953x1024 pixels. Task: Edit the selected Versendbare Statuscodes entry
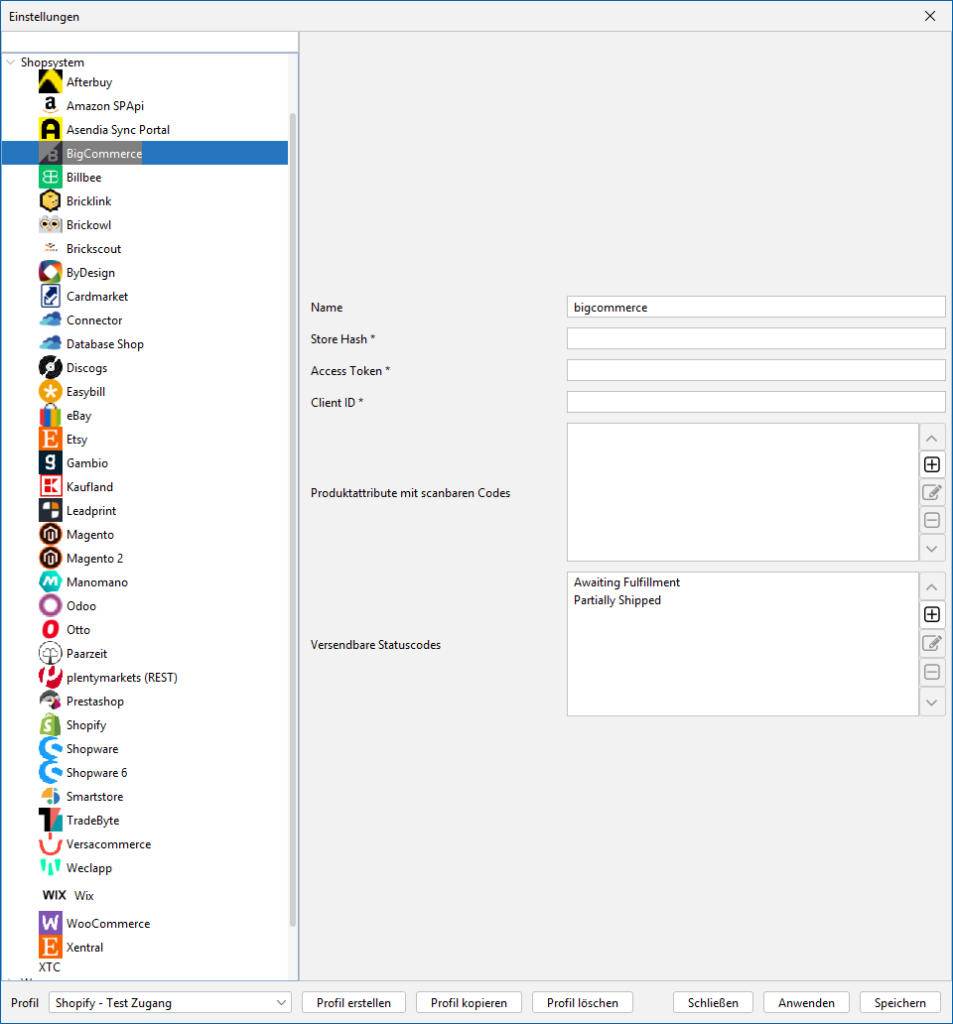click(x=931, y=643)
